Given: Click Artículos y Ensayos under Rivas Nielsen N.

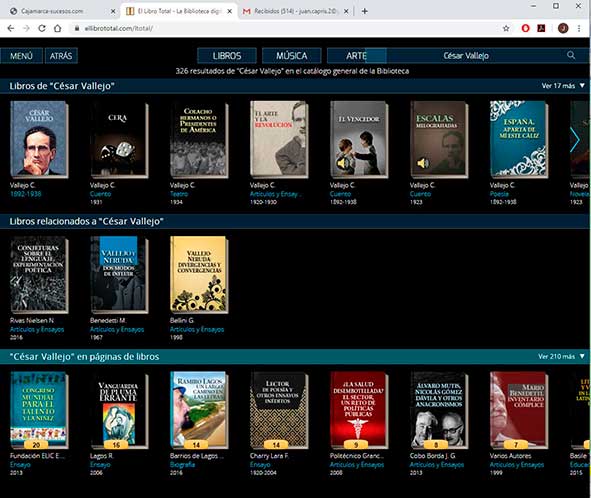Looking at the screenshot, I should point(37,329).
